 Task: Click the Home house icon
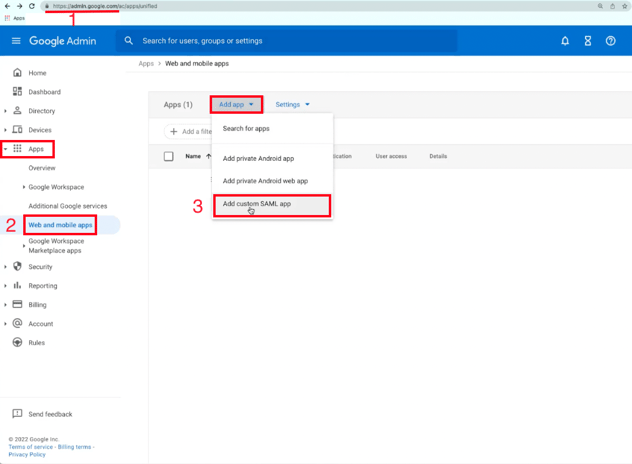point(17,73)
